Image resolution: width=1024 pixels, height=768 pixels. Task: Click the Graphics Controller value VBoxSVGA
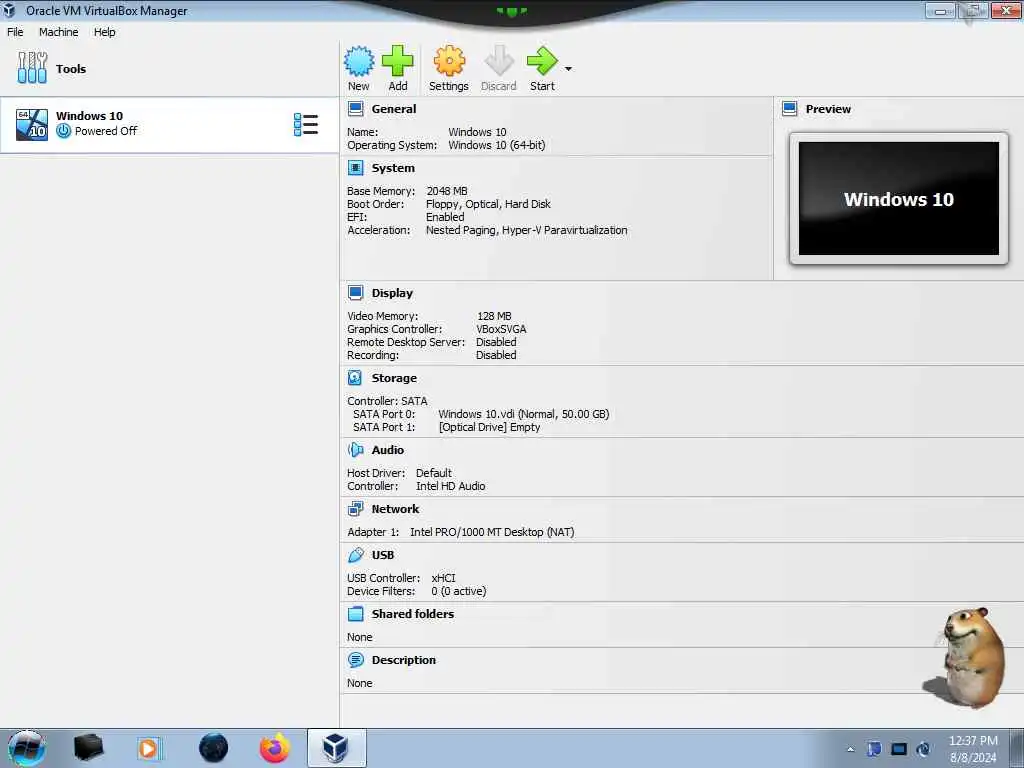click(501, 329)
